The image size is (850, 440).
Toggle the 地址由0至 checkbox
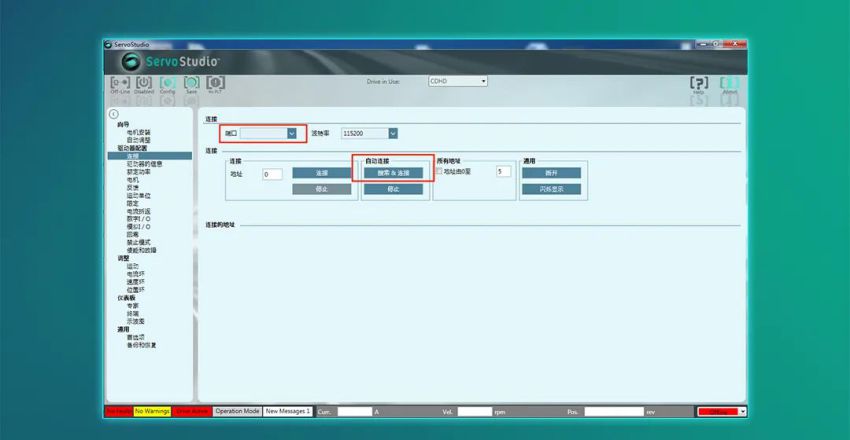440,172
